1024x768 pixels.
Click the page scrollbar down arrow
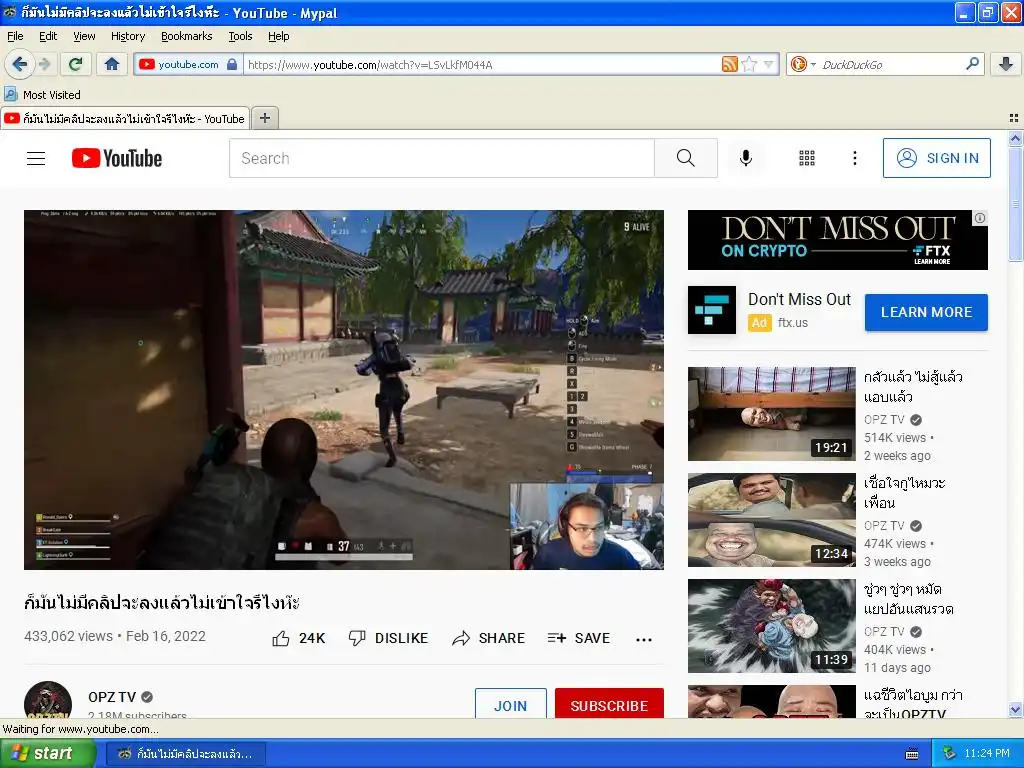pyautogui.click(x=1015, y=709)
